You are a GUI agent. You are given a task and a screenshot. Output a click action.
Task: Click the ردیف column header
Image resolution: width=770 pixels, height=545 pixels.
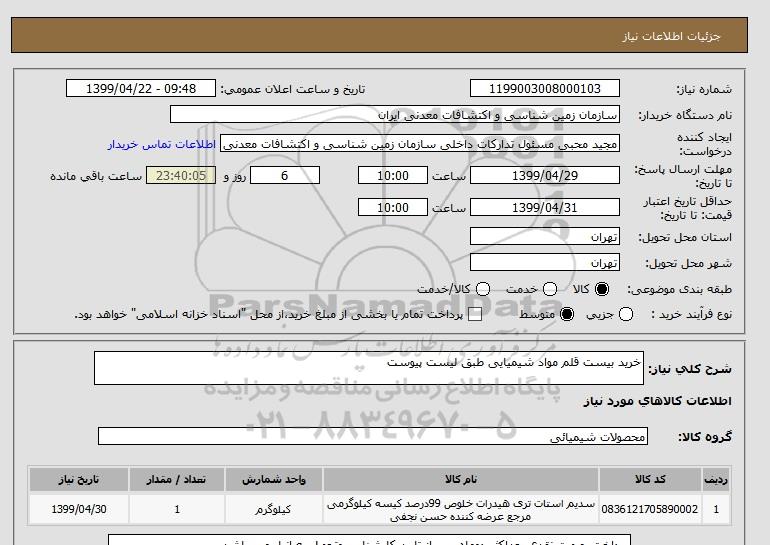pyautogui.click(x=716, y=479)
